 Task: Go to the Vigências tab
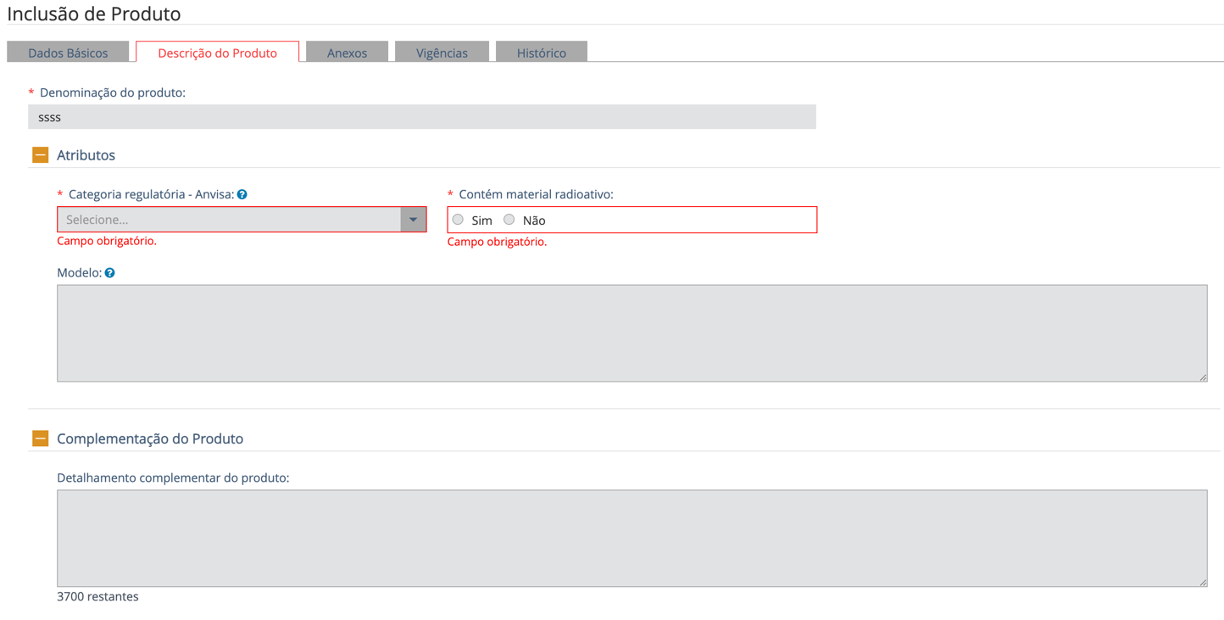click(442, 53)
